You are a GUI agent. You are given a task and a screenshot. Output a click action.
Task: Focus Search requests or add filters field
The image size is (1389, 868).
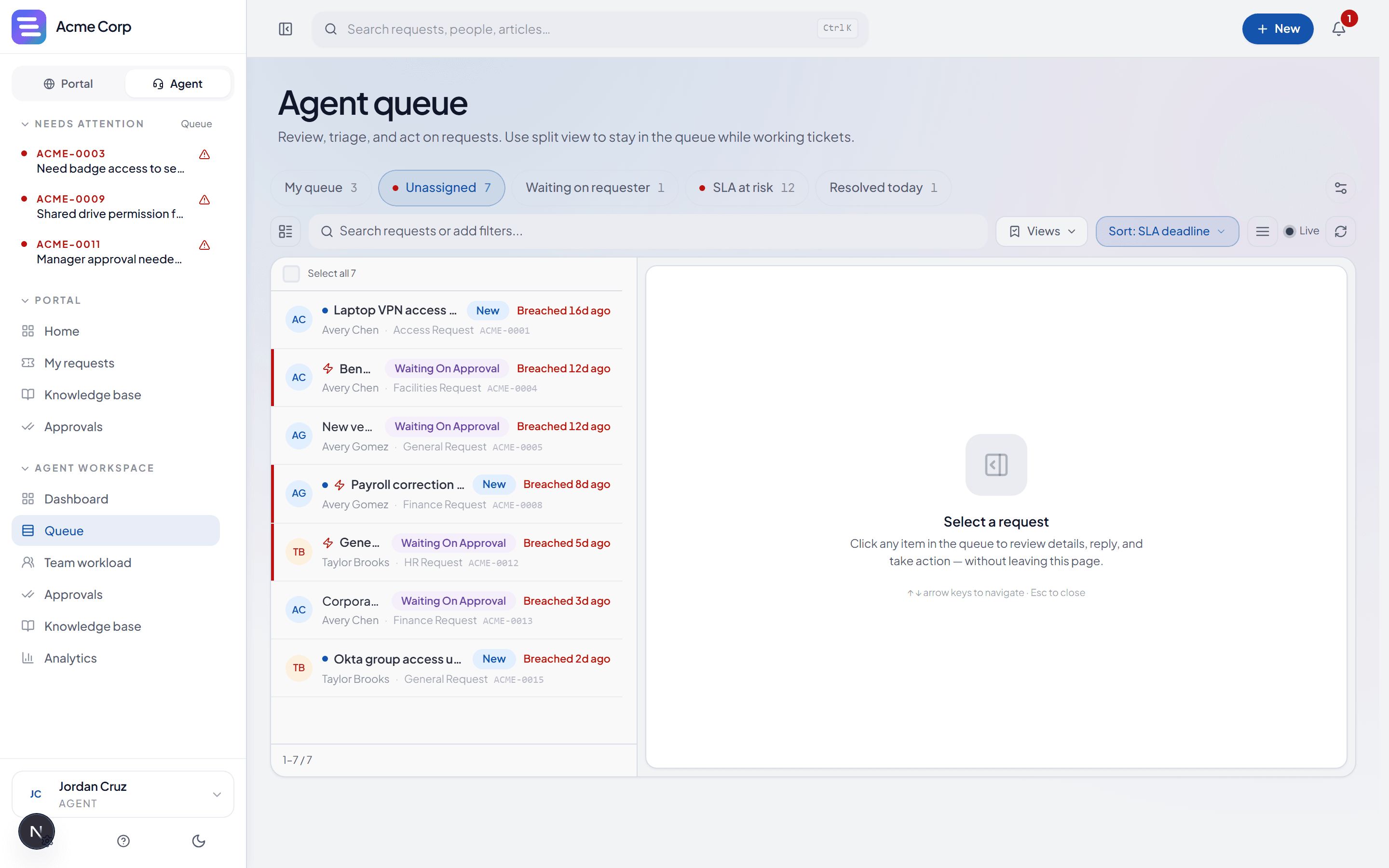(648, 231)
